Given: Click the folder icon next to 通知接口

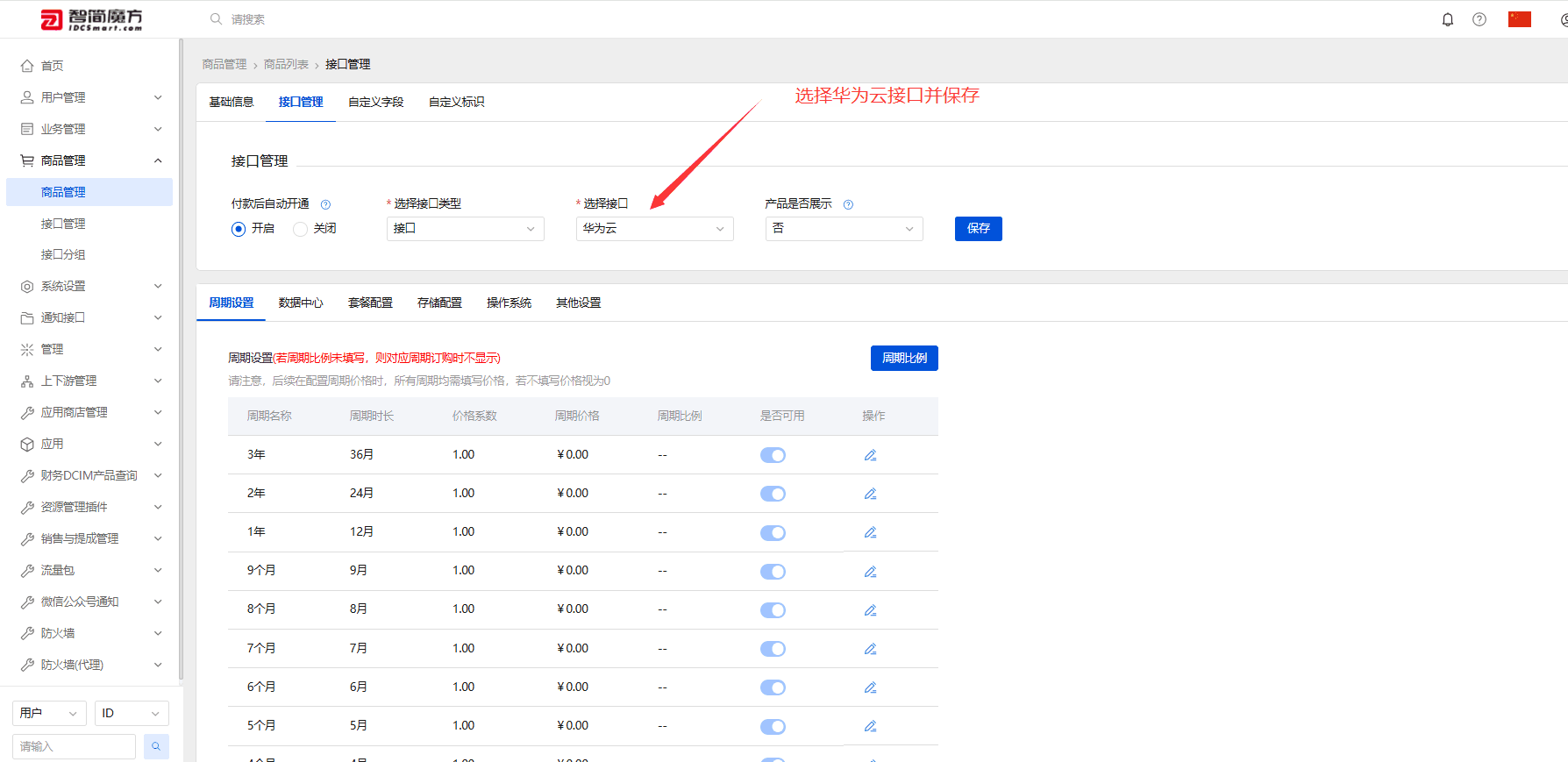Looking at the screenshot, I should tap(27, 318).
